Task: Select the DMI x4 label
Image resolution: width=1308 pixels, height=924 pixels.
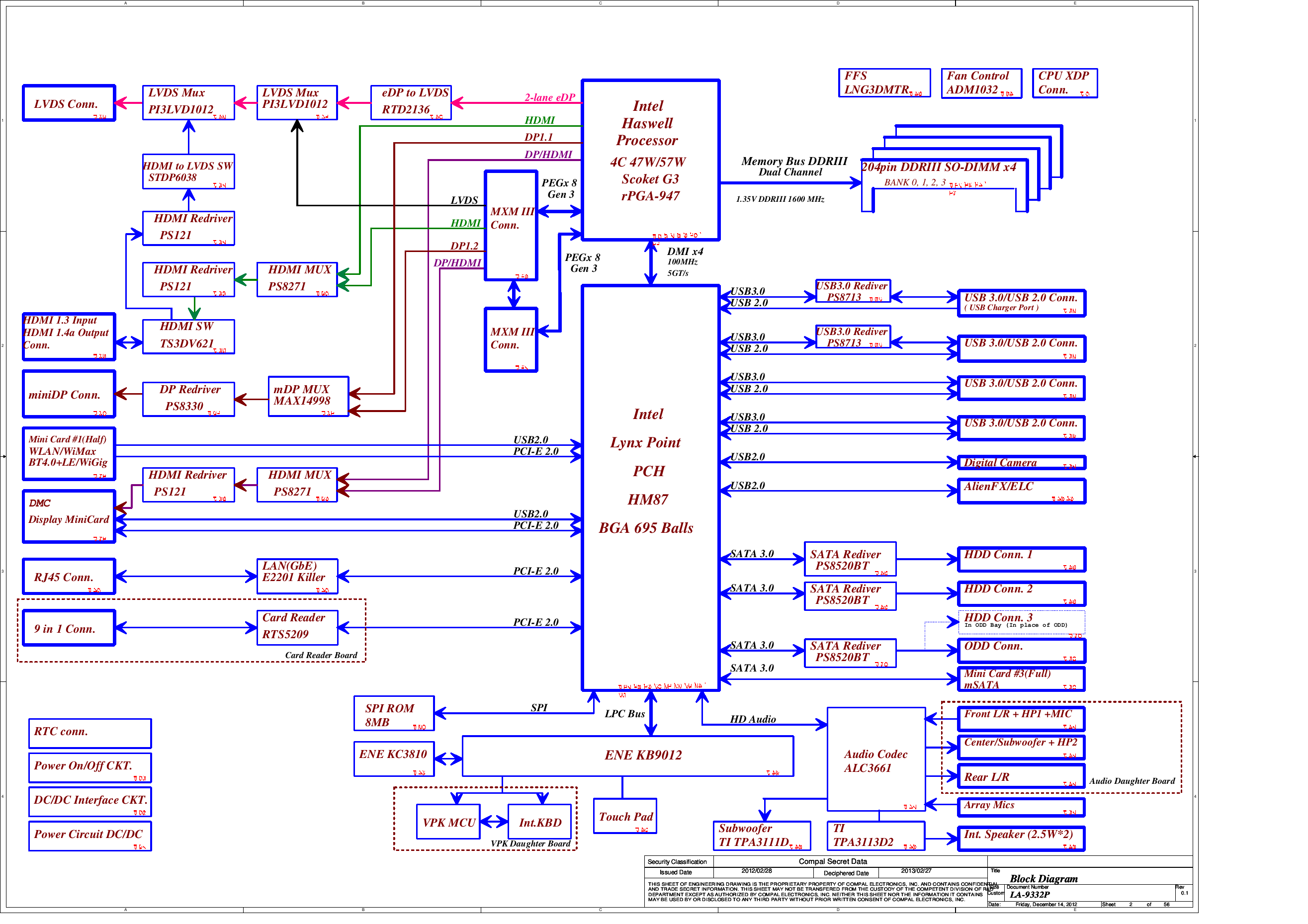Action: (x=686, y=251)
